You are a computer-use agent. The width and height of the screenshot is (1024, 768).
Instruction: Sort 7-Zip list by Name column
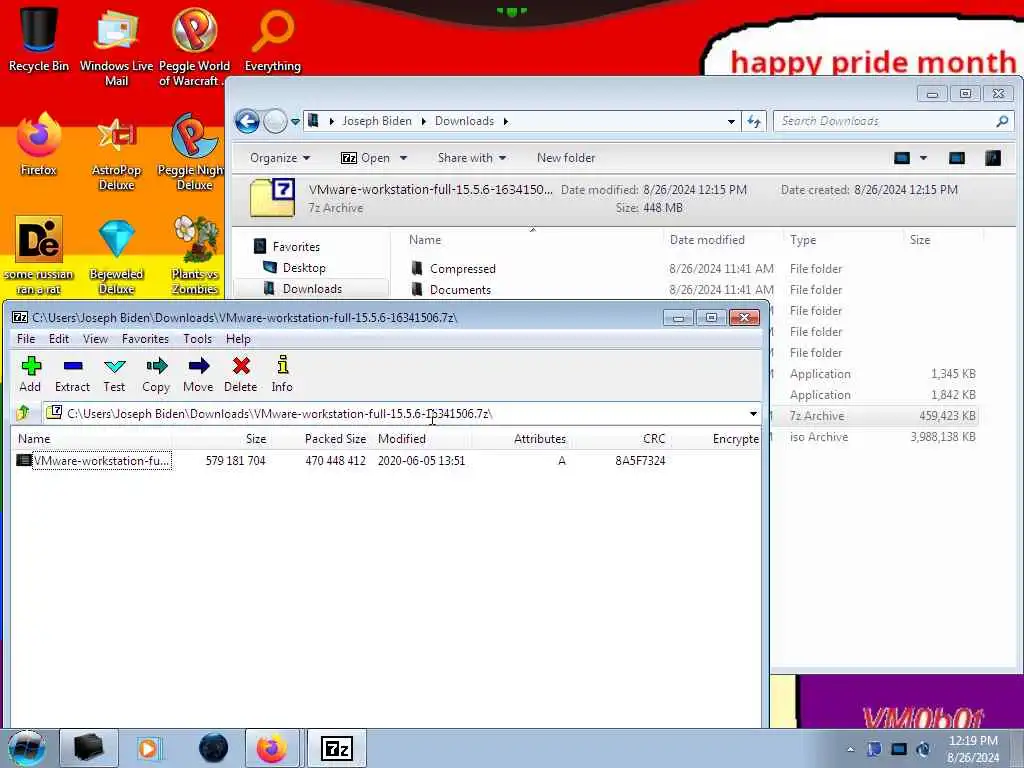tap(91, 439)
